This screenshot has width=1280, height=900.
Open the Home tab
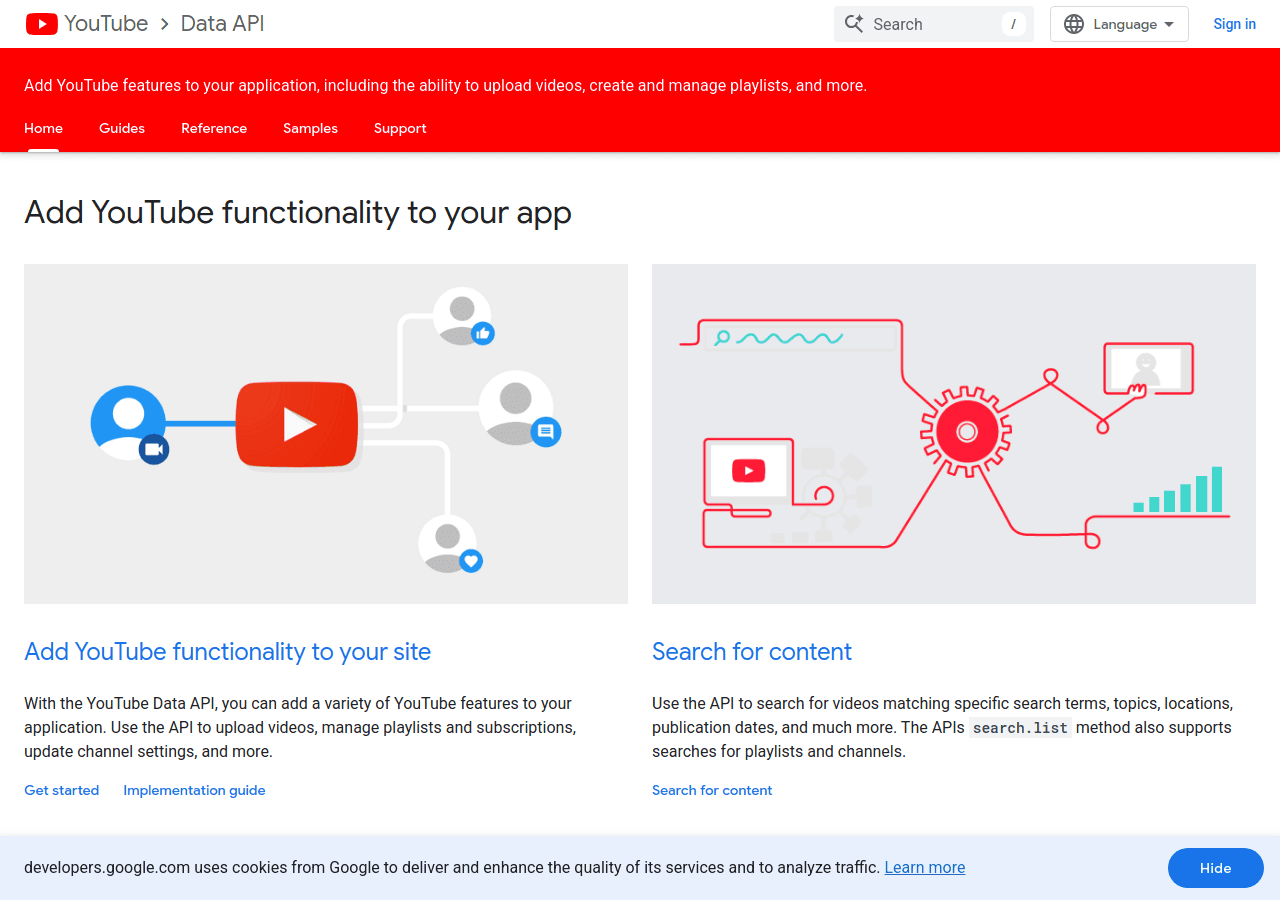pos(43,128)
